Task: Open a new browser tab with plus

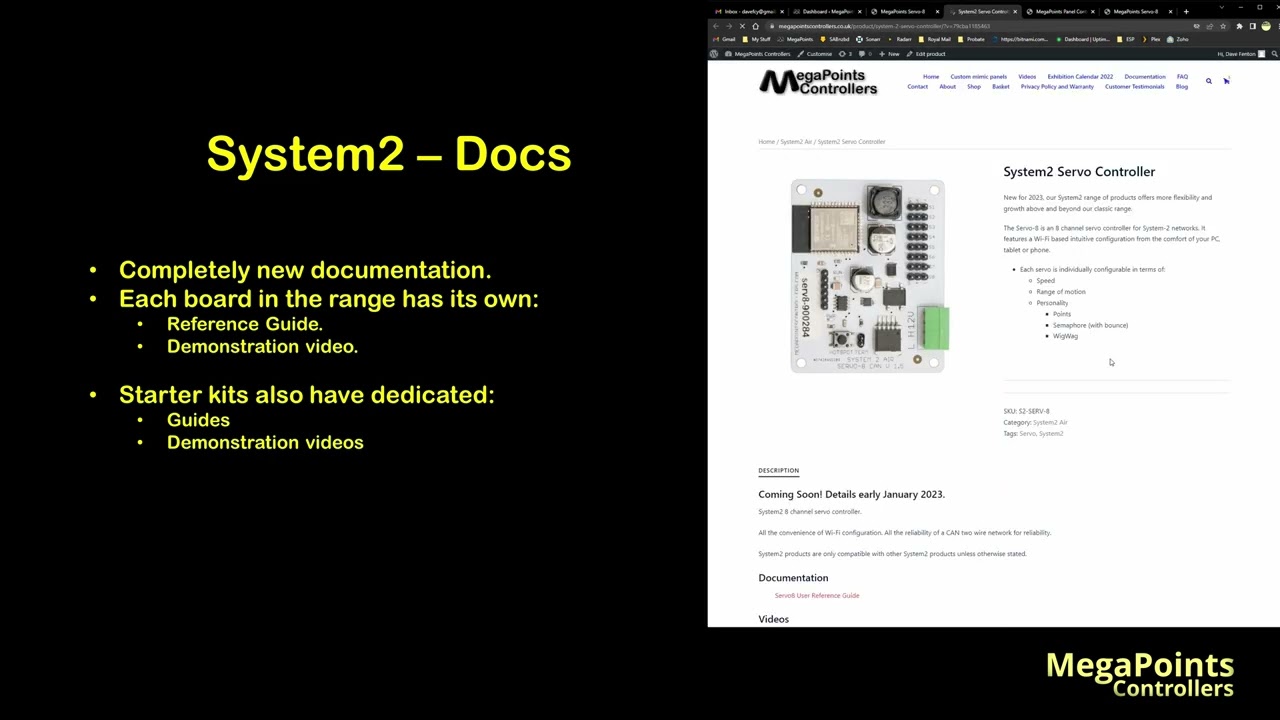Action: click(x=1186, y=12)
